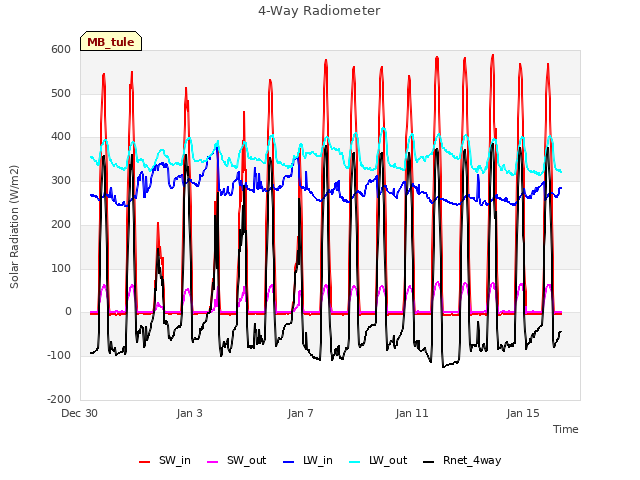Click the 600 y-axis tick label
Image resolution: width=640 pixels, height=480 pixels.
coord(61,50)
